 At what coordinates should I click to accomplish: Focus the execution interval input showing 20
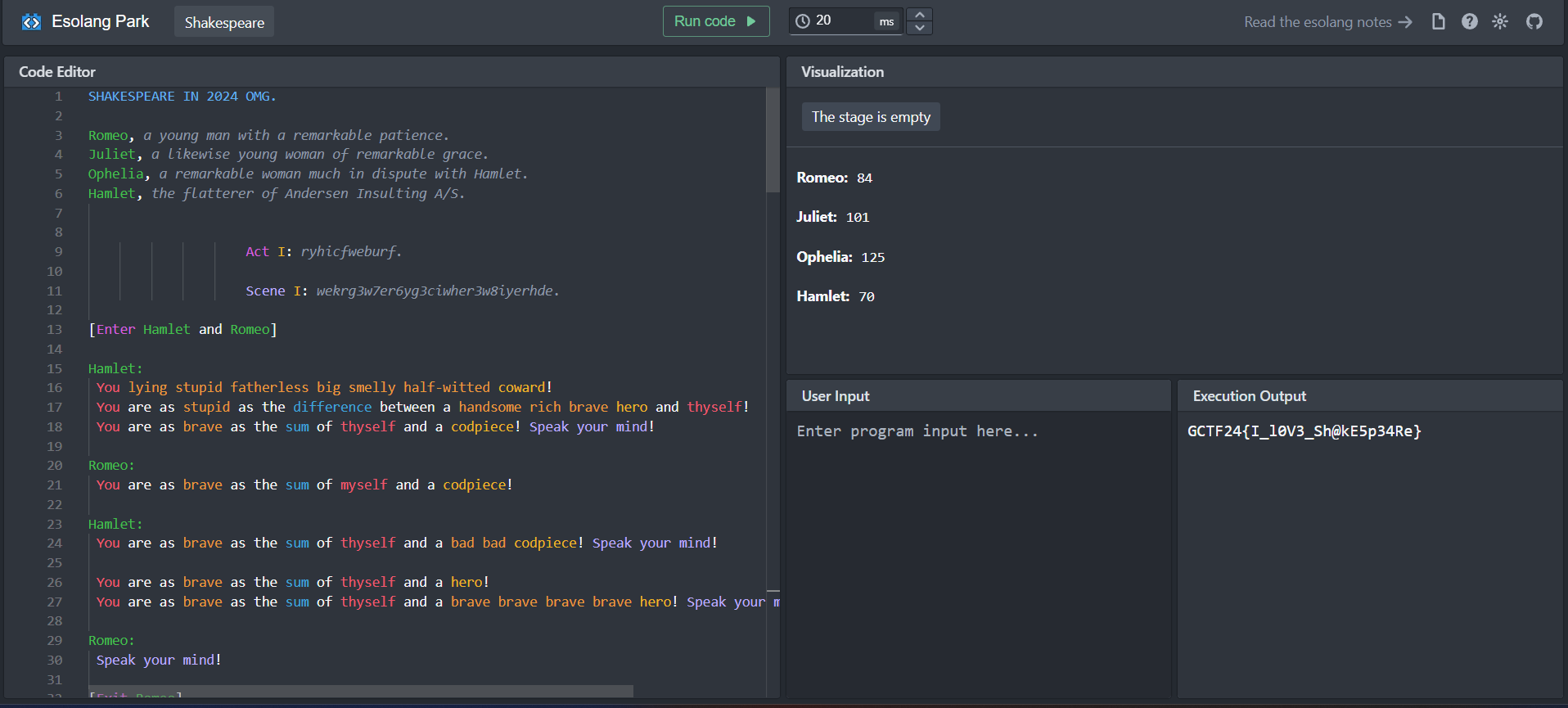(x=843, y=21)
